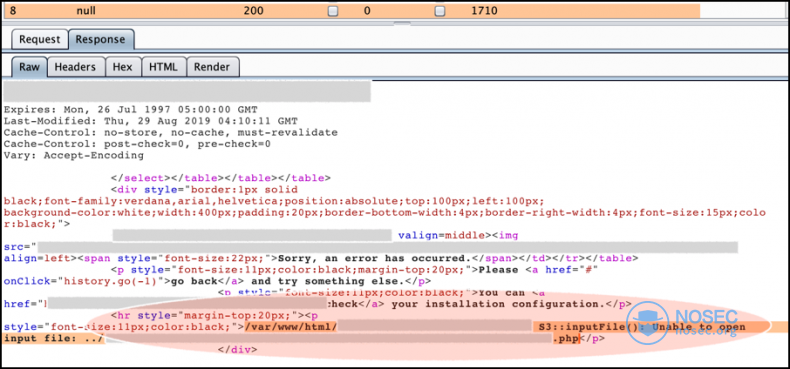Click the highlighted '.php' extension text
Screen dimensions: 790x369
pyautogui.click(x=567, y=338)
